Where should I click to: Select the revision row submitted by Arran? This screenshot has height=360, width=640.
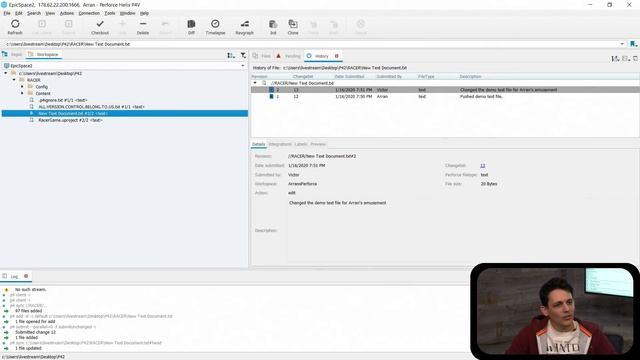point(445,97)
